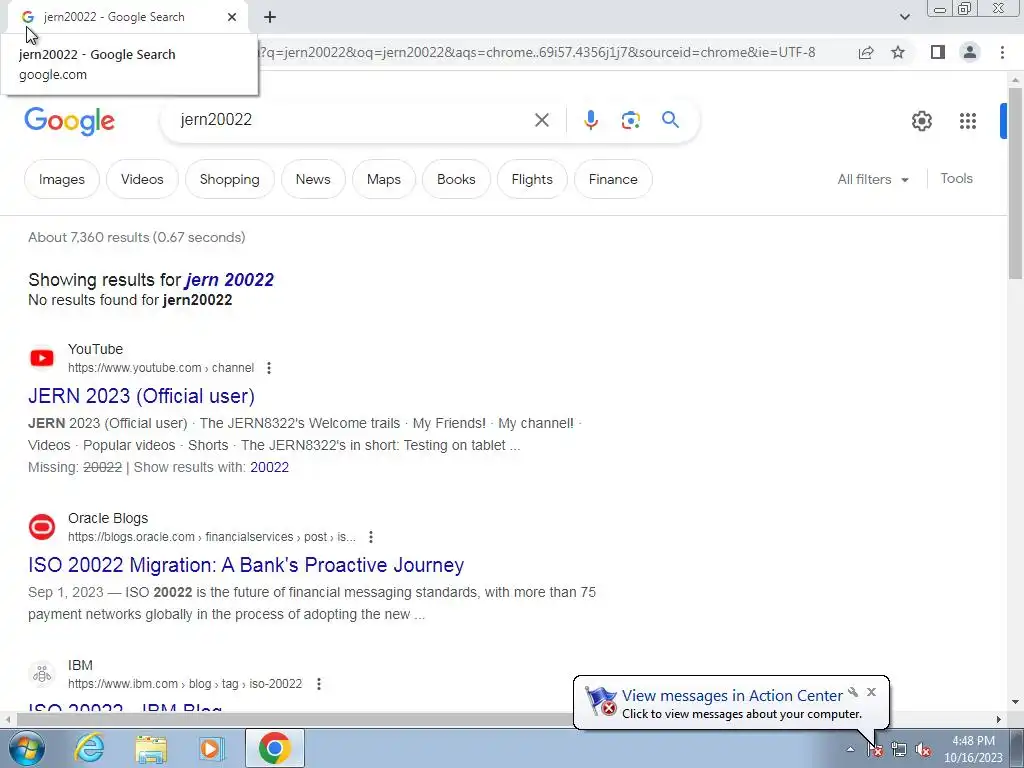Show results with the 20022 link
The image size is (1024, 768).
point(269,467)
